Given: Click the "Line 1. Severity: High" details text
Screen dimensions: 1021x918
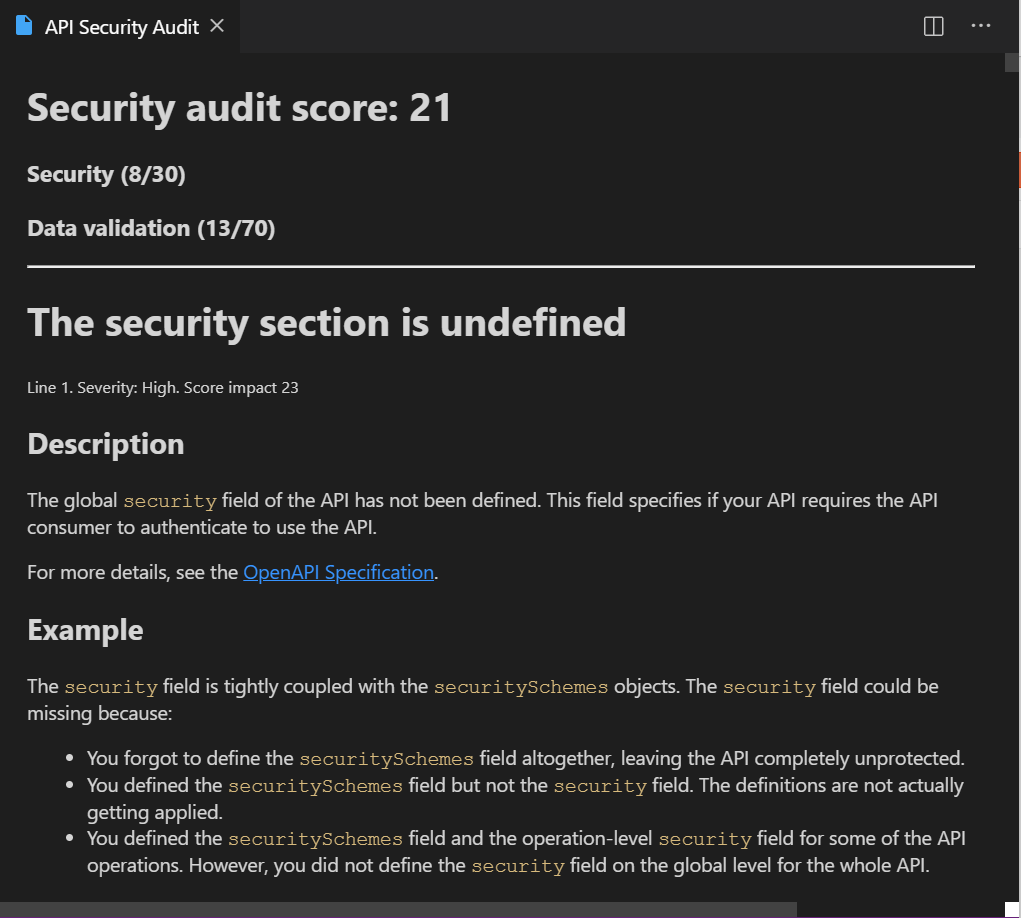Looking at the screenshot, I should pos(162,388).
